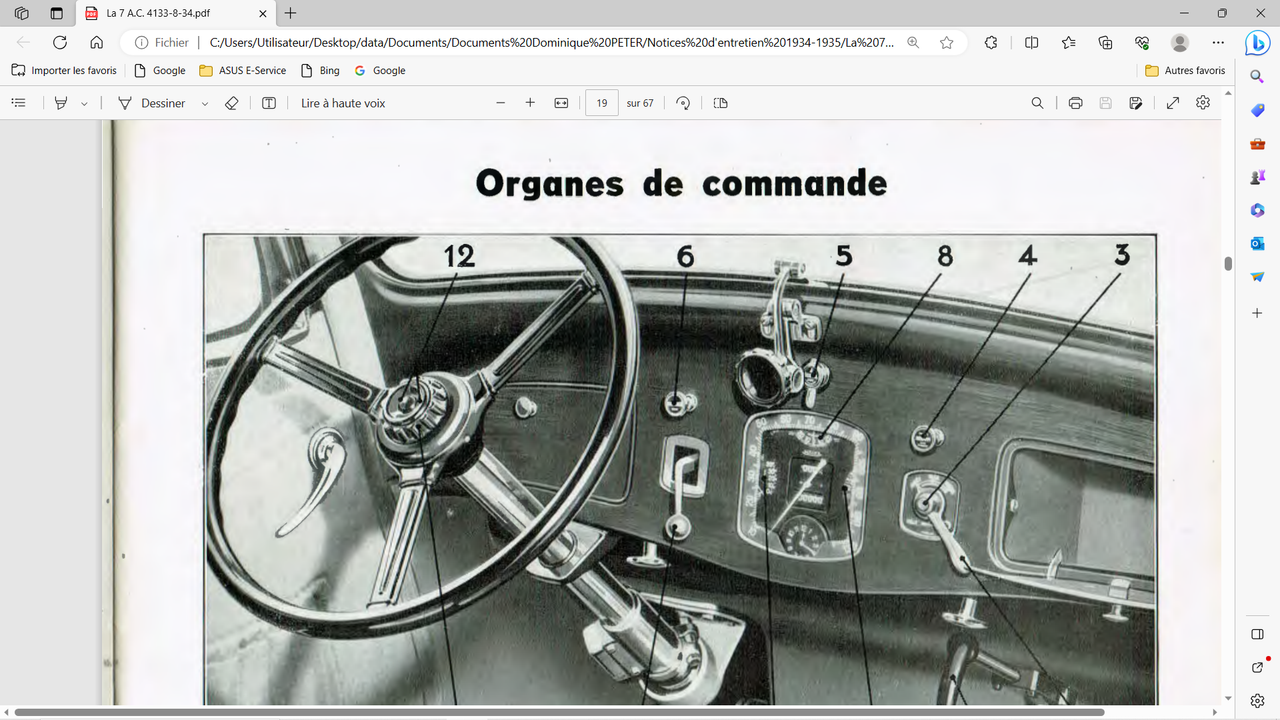Viewport: 1280px width, 720px height.
Task: Add a text box to PDF
Action: click(269, 103)
